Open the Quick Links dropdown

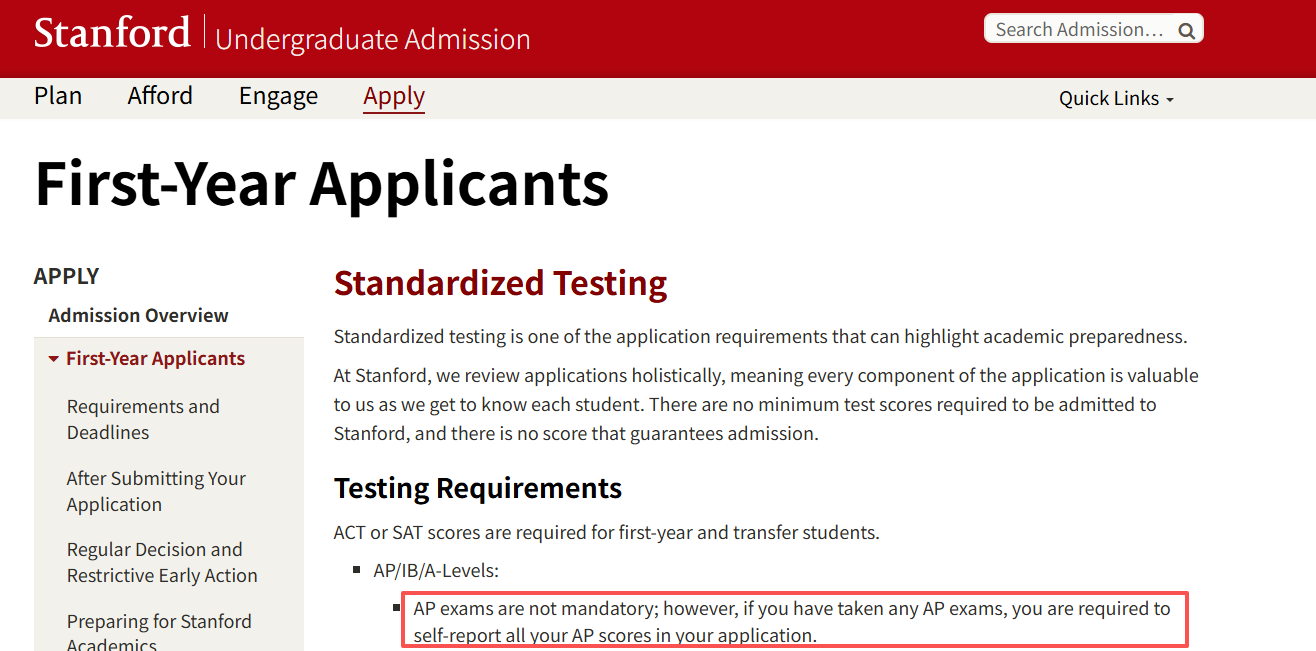pos(1116,98)
